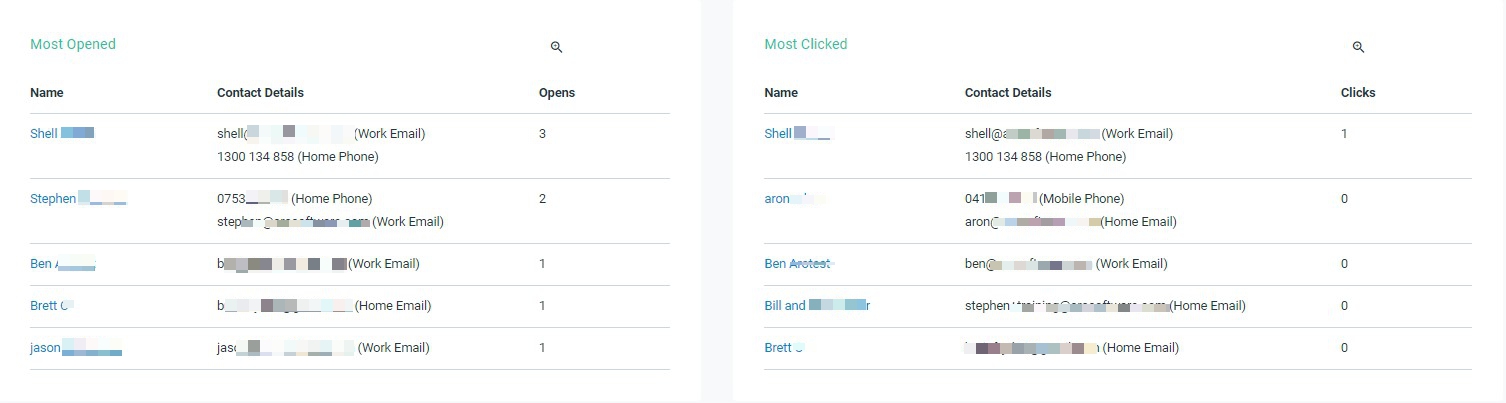Click the Most Clicked panel title

(x=806, y=44)
